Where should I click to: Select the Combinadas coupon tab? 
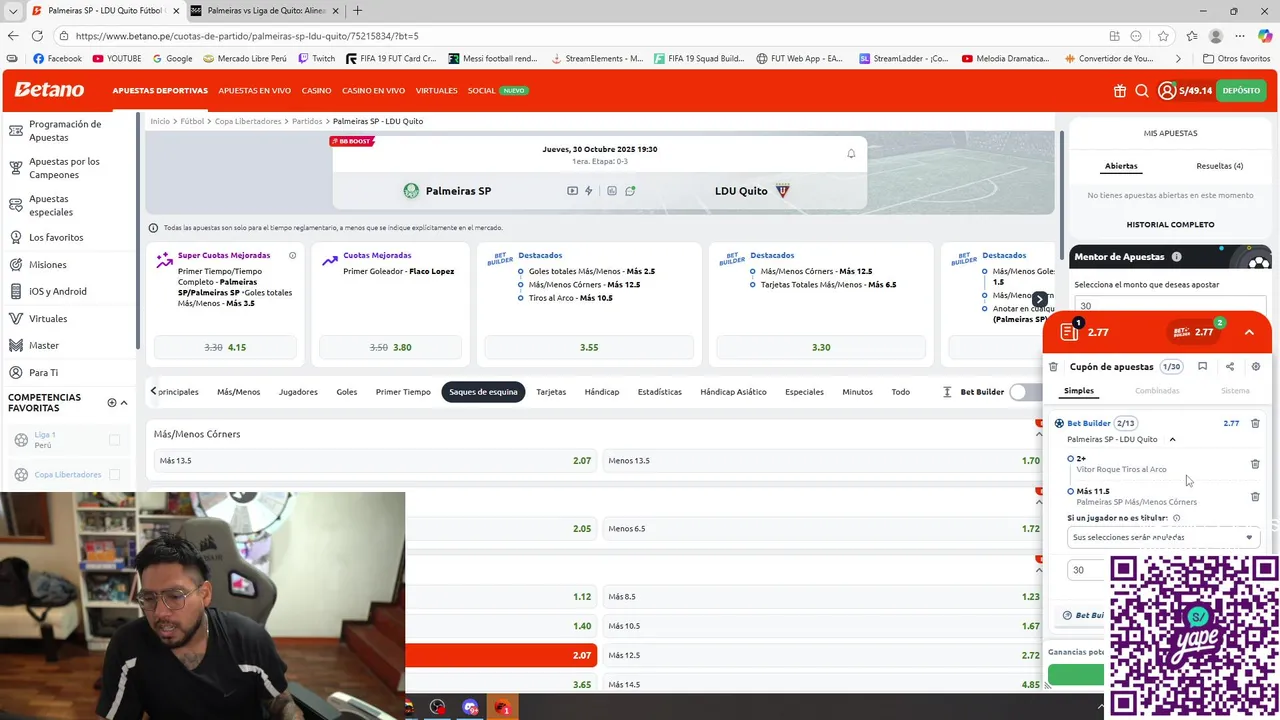[x=1157, y=391]
